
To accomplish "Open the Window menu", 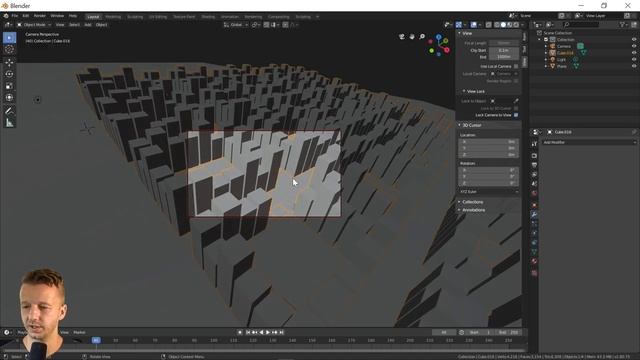I will tap(57, 16).
